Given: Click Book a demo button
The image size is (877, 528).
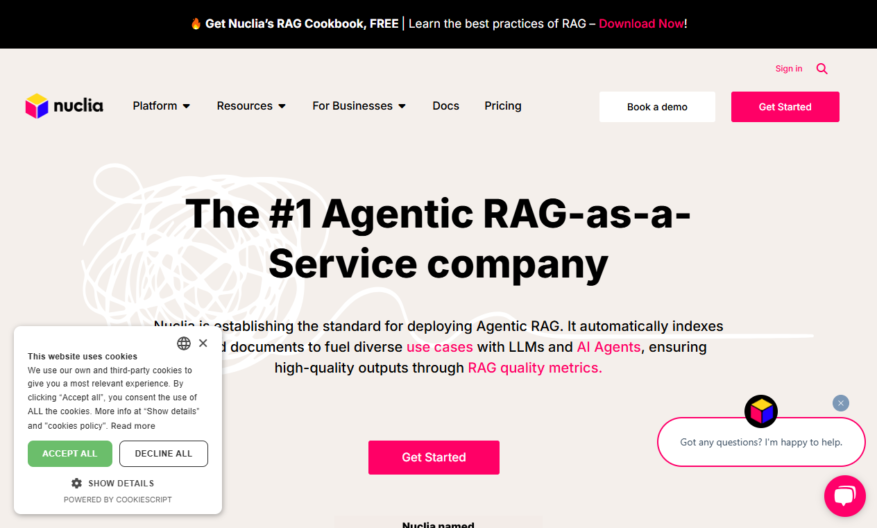Looking at the screenshot, I should point(657,107).
